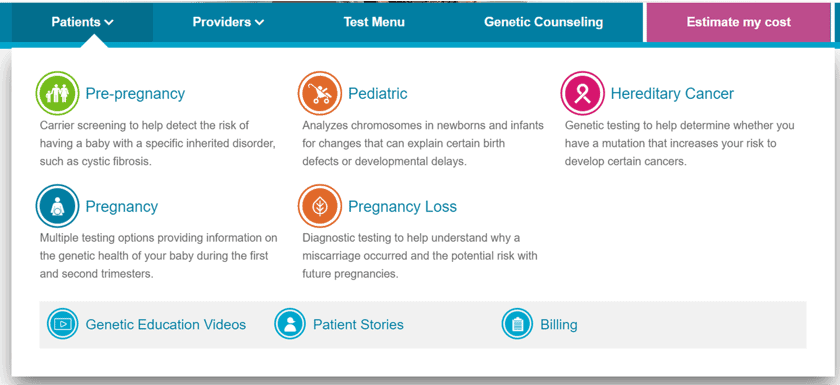Open the Patient Stories text link
The width and height of the screenshot is (840, 385).
pos(358,324)
